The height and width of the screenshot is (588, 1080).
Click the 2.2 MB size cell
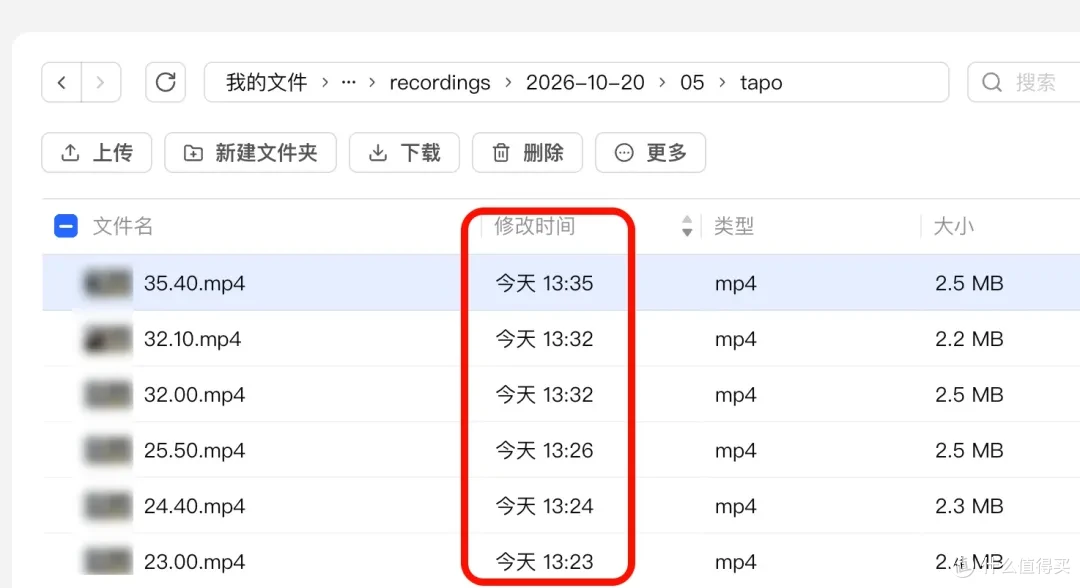[968, 339]
